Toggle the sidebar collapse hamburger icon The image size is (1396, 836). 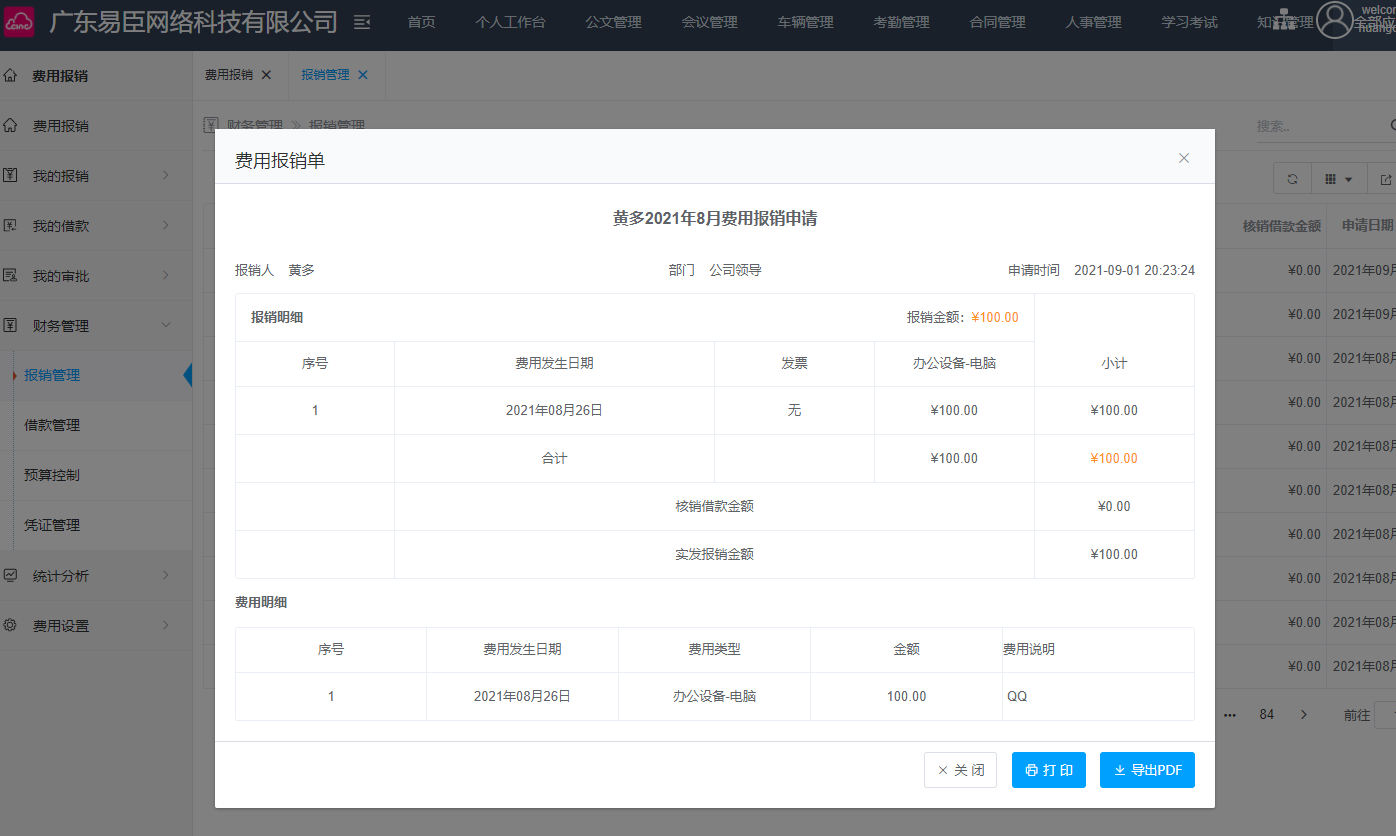[x=362, y=22]
